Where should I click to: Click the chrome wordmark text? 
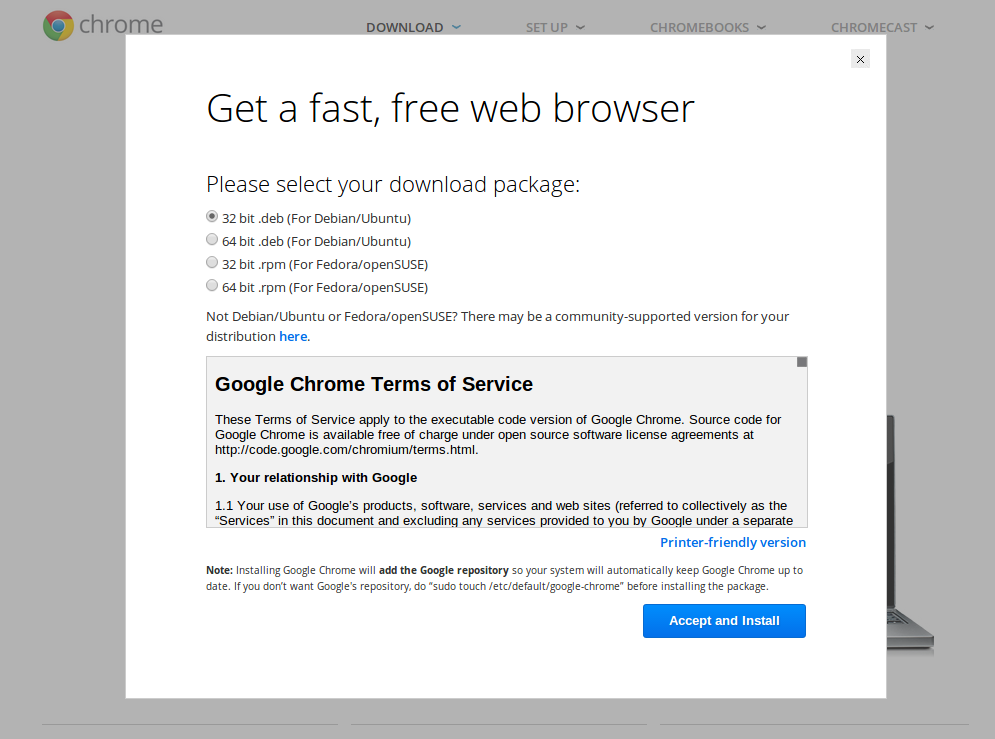click(x=121, y=25)
